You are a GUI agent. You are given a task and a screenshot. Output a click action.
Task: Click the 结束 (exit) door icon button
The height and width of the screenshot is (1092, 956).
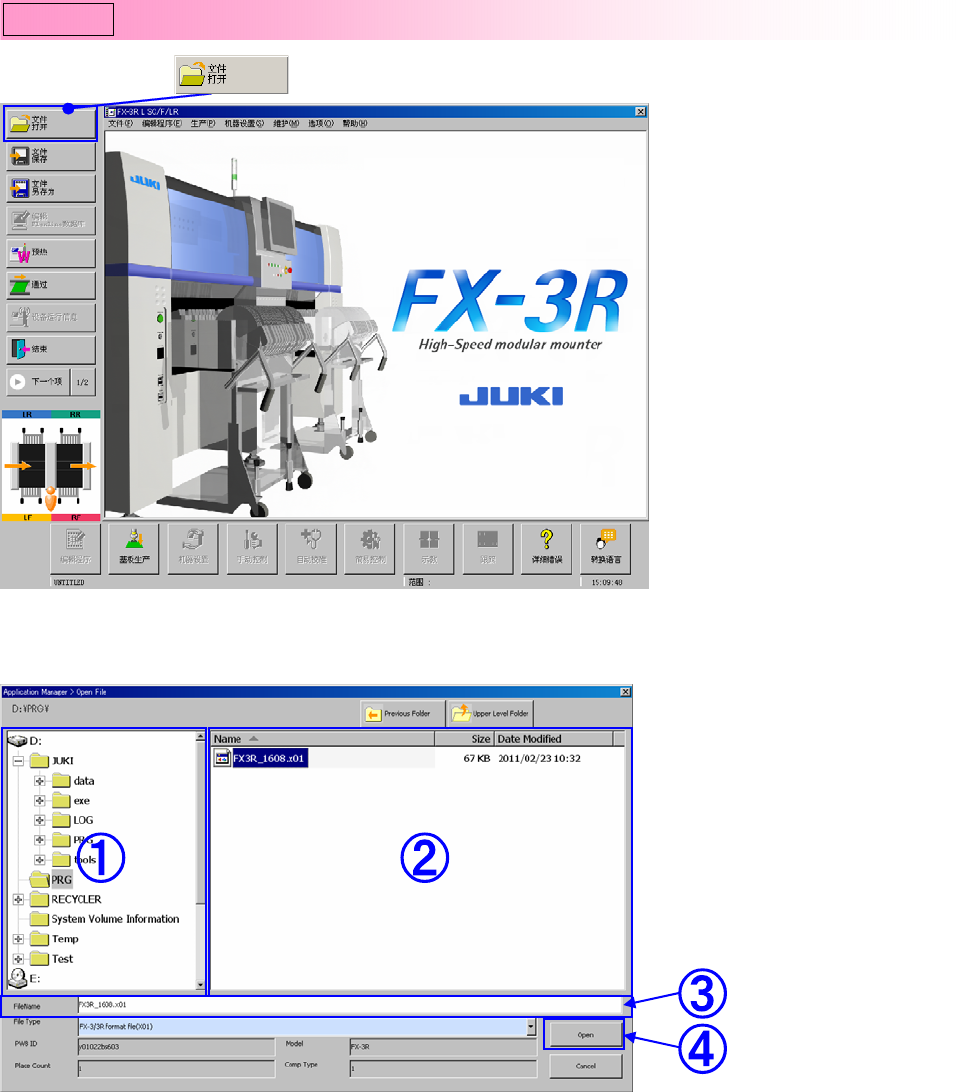pos(50,349)
